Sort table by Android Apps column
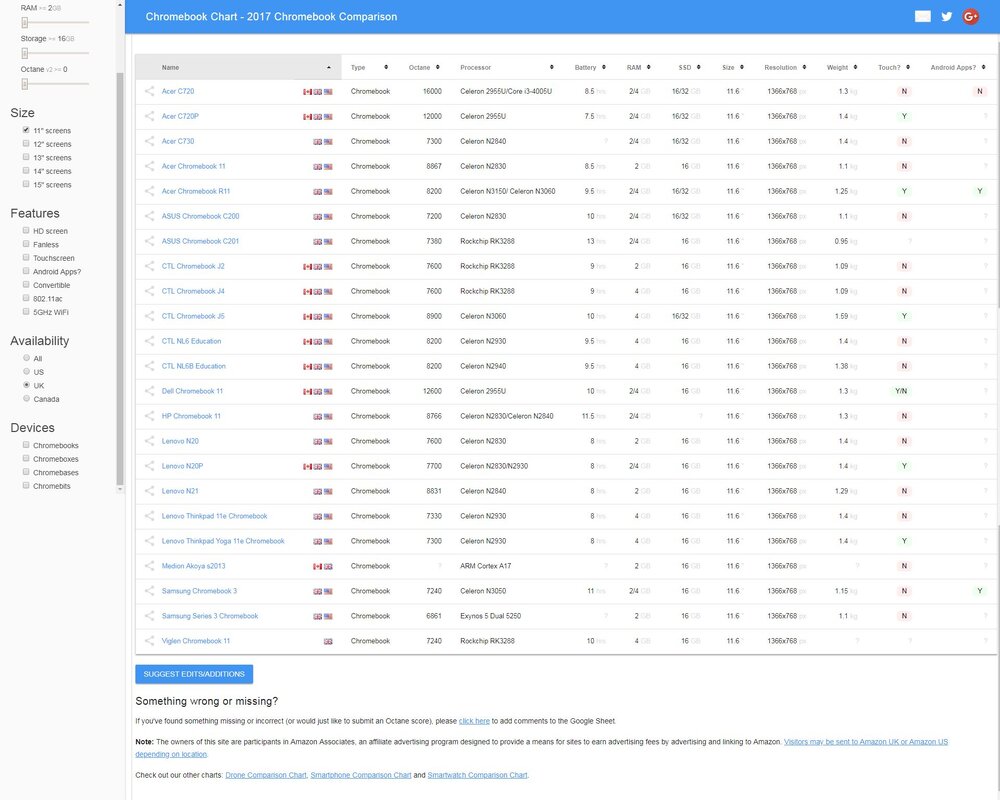1000x800 pixels. pos(957,67)
